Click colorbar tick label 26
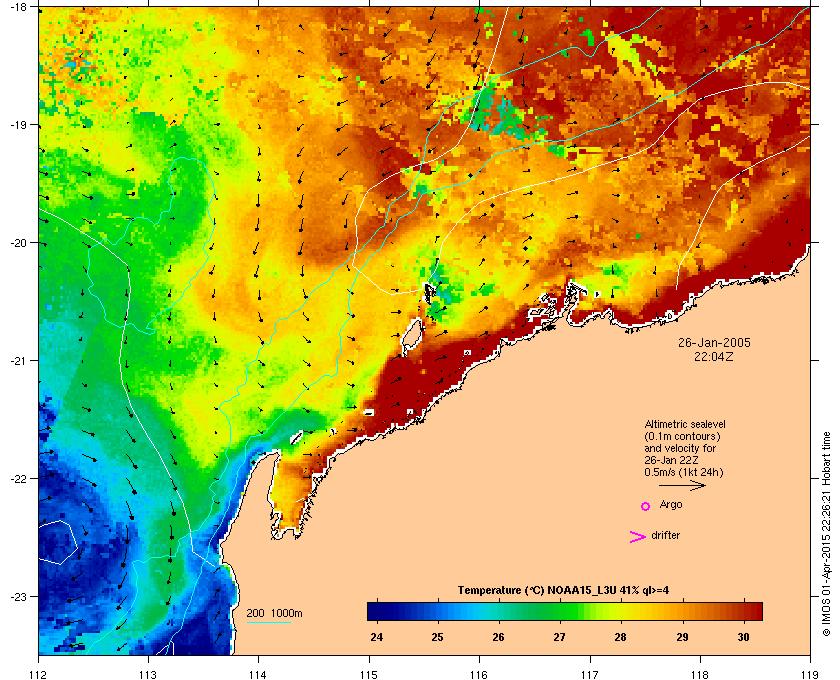Image resolution: width=840 pixels, height=680 pixels. (x=499, y=637)
